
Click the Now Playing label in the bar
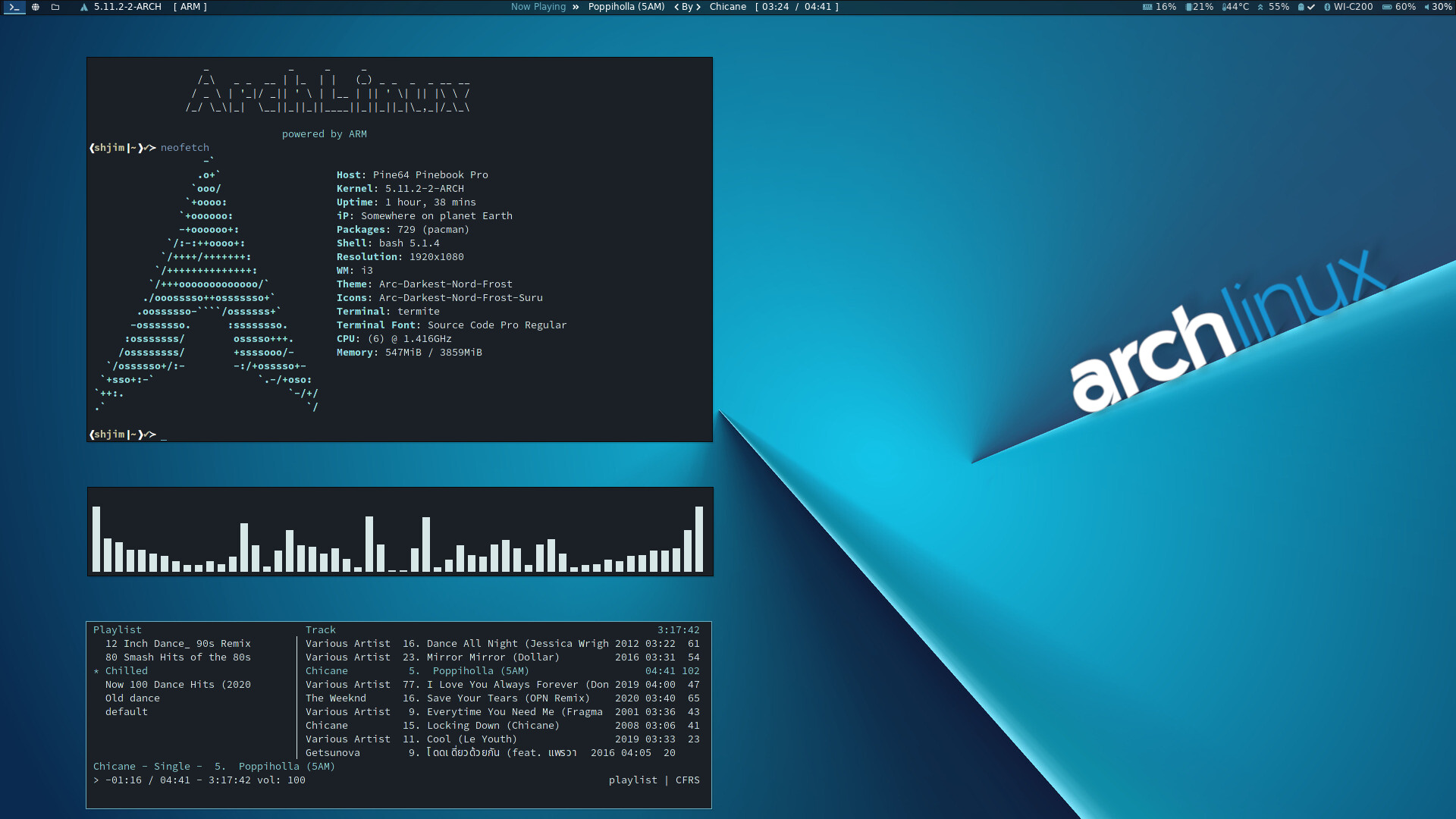(538, 7)
